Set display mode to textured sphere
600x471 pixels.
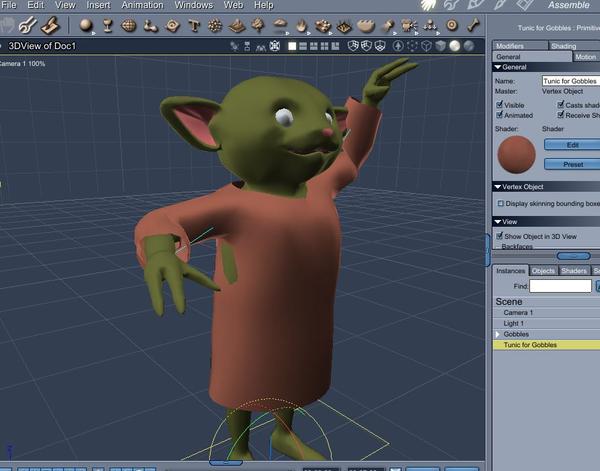tap(469, 46)
